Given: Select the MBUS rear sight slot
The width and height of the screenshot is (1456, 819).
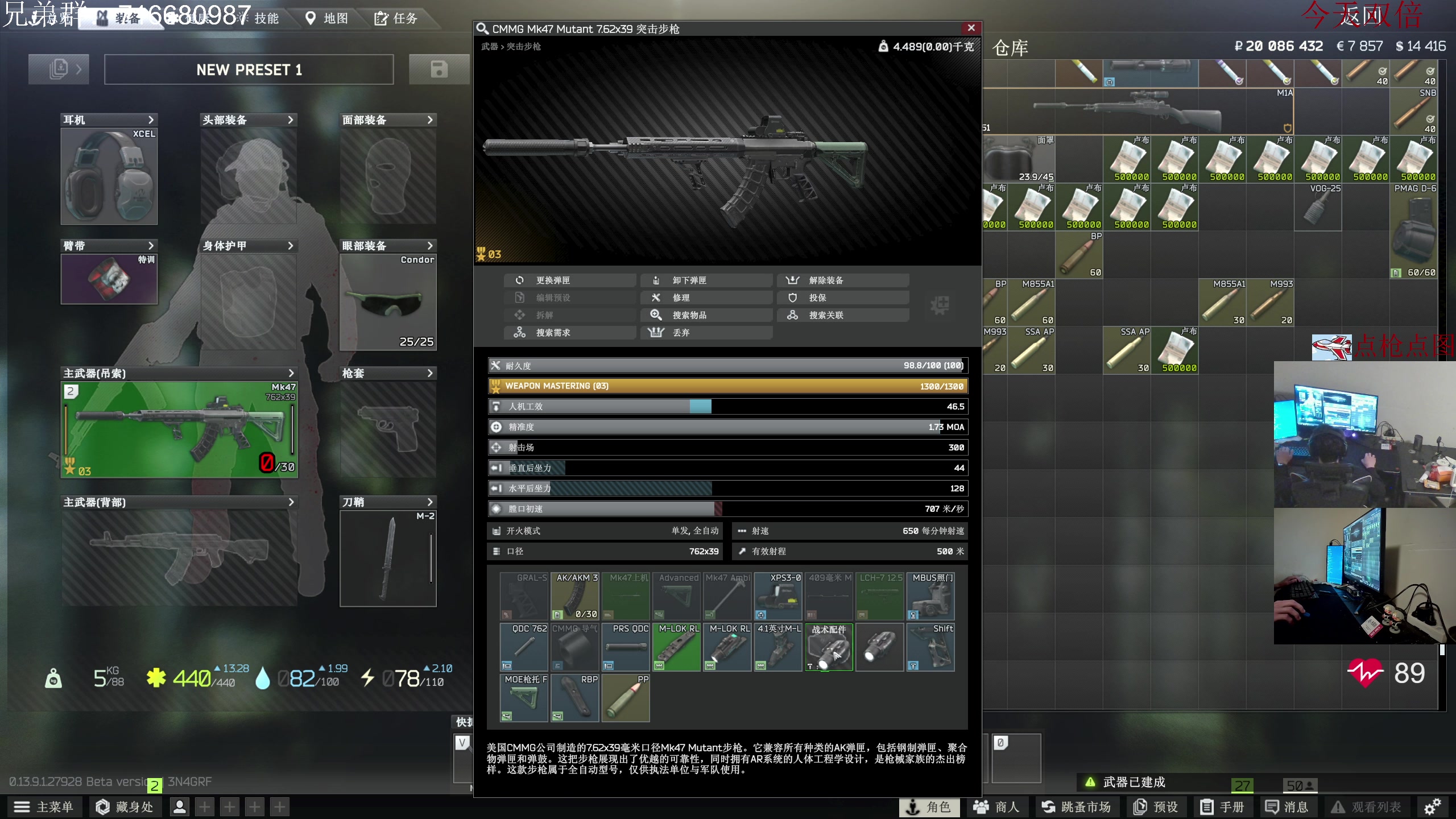Looking at the screenshot, I should coord(930,596).
